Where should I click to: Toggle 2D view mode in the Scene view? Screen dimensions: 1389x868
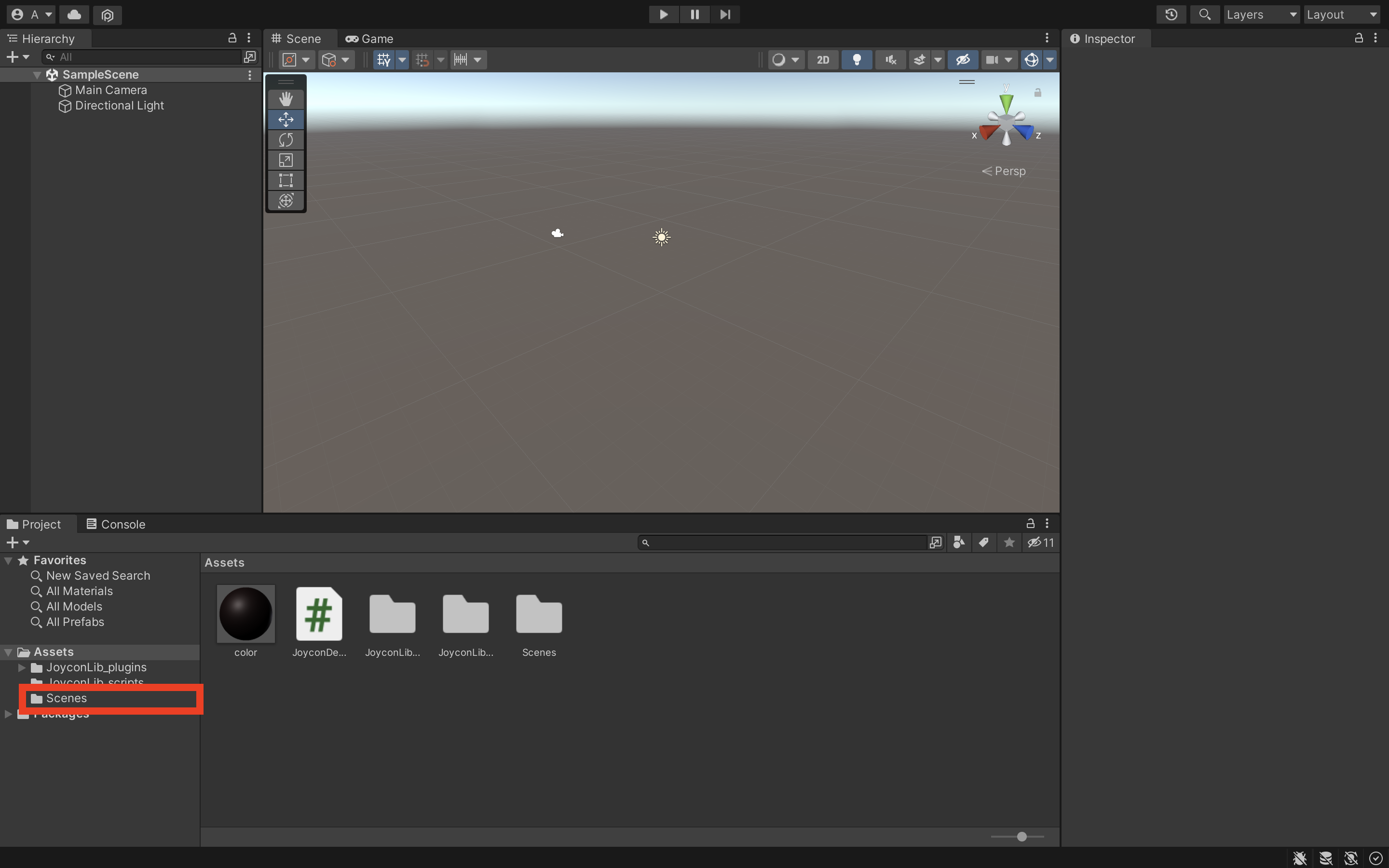[x=822, y=59]
